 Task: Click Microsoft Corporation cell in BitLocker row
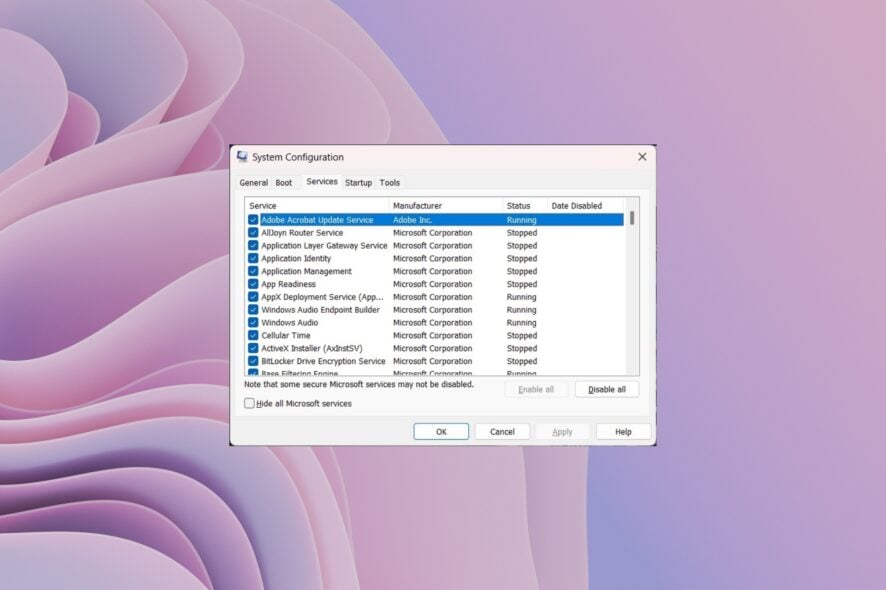(432, 361)
